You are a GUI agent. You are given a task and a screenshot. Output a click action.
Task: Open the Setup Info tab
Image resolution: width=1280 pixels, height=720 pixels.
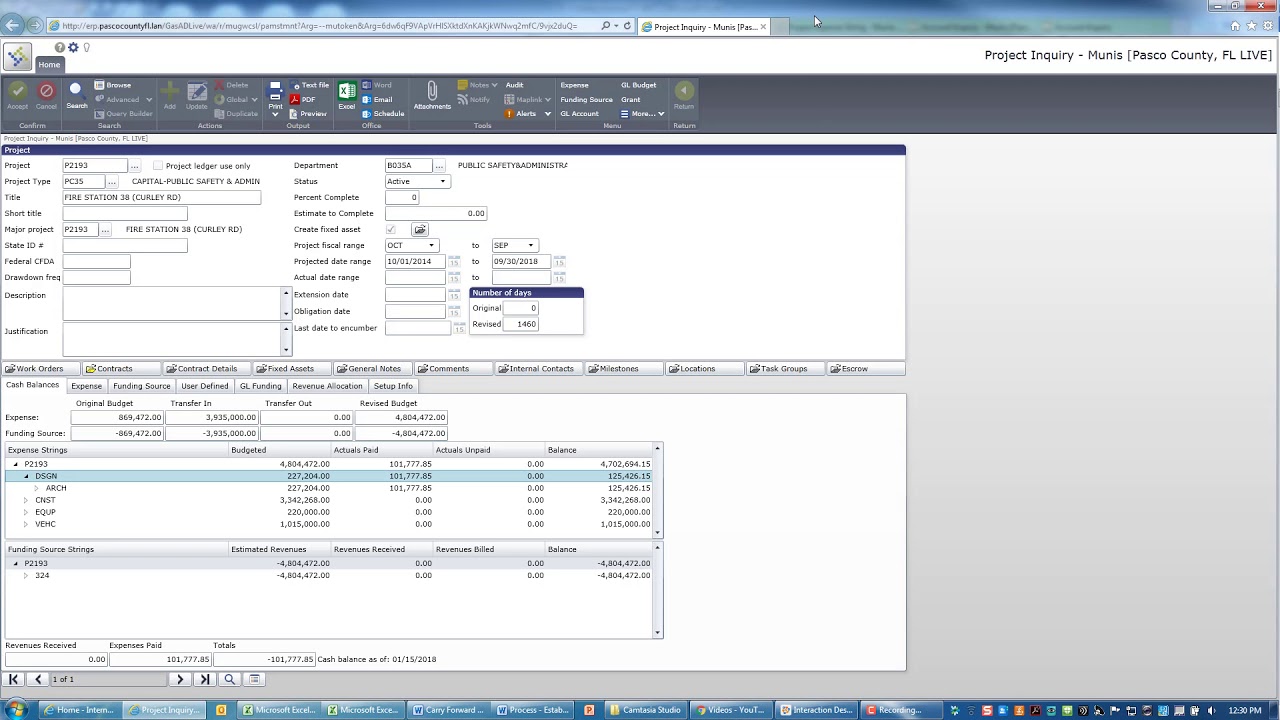pos(393,386)
